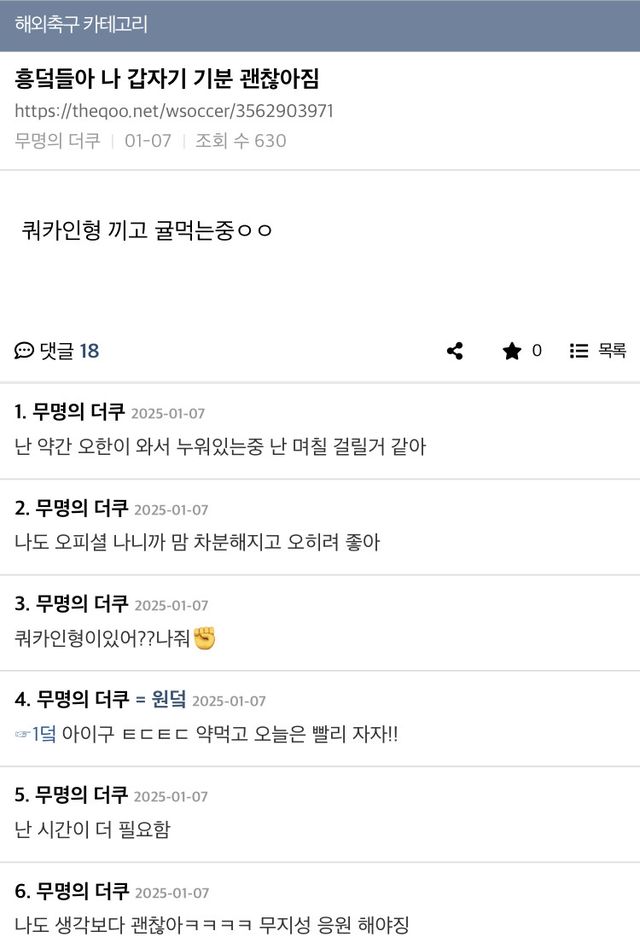Click the post body text 쿼카인형
The image size is (640, 949).
click(145, 231)
